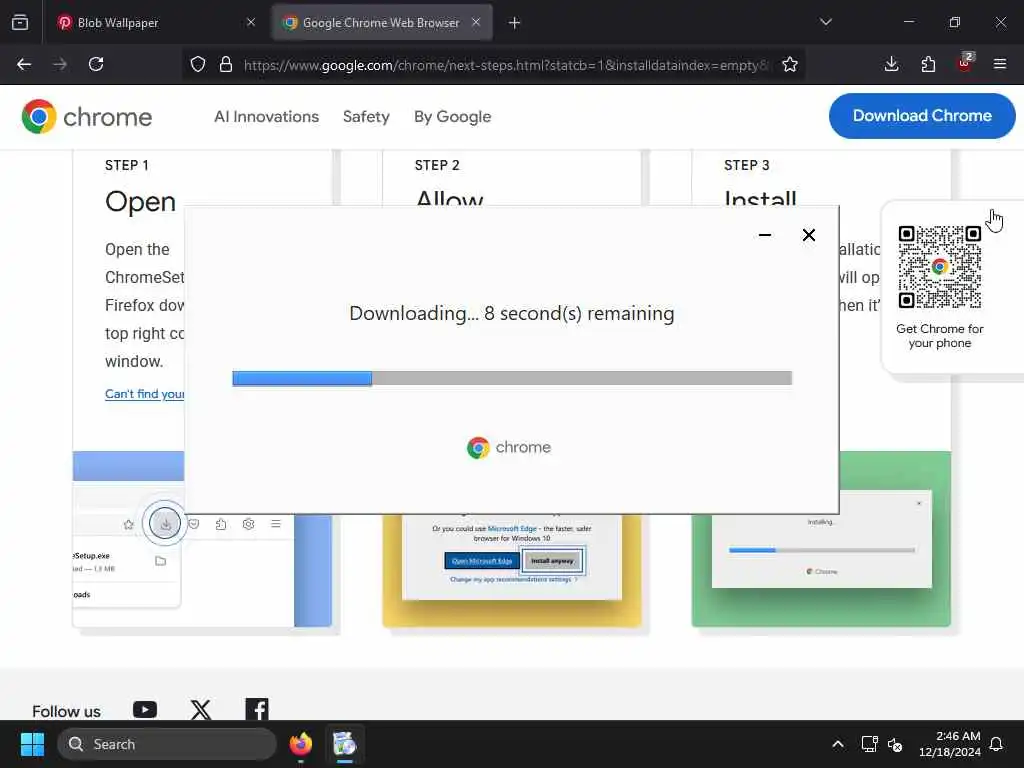Image resolution: width=1024 pixels, height=768 pixels.
Task: Close the Google Chrome Web Browser tab
Action: (x=476, y=22)
